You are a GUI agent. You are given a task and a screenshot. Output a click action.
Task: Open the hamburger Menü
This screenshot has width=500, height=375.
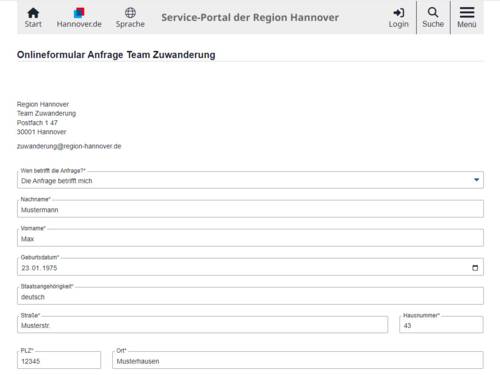tap(467, 17)
